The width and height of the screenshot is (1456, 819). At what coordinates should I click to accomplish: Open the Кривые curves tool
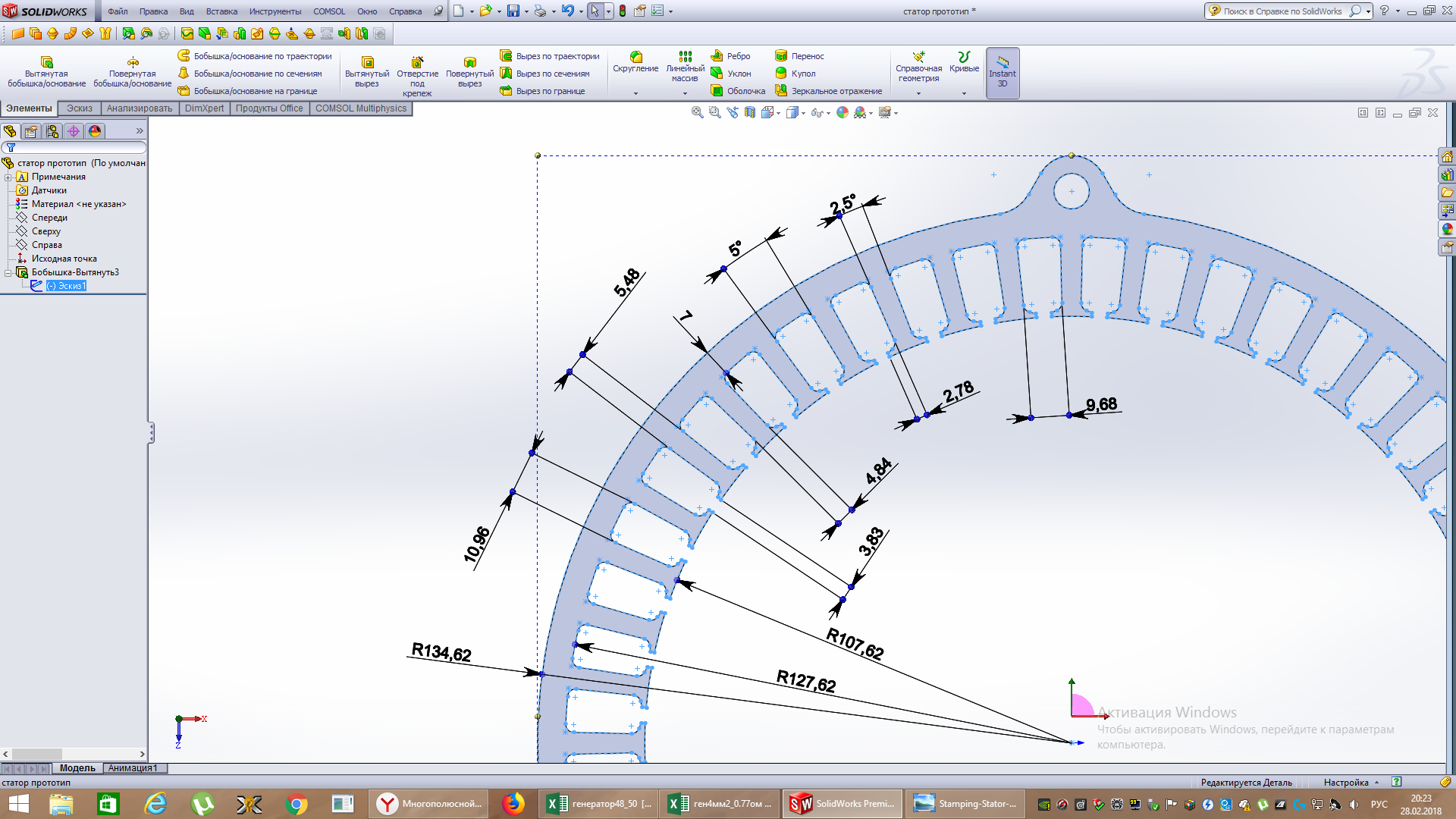tap(964, 62)
